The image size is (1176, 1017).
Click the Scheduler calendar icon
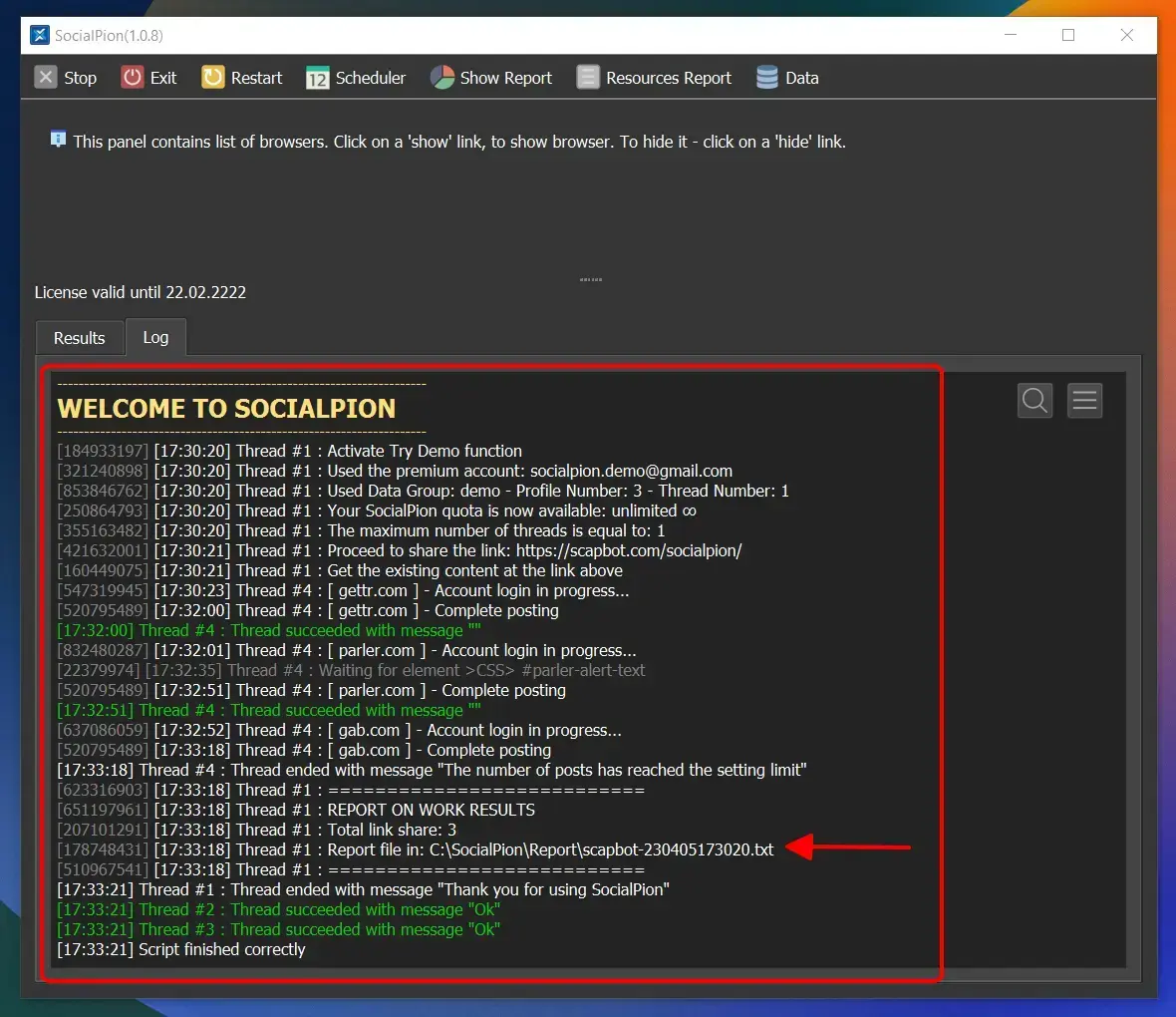[317, 78]
